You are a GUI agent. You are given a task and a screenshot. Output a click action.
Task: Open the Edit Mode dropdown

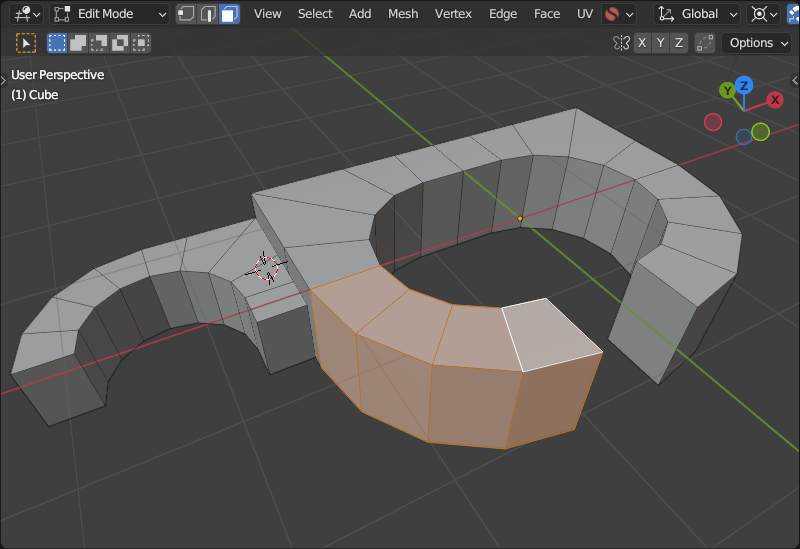(110, 14)
